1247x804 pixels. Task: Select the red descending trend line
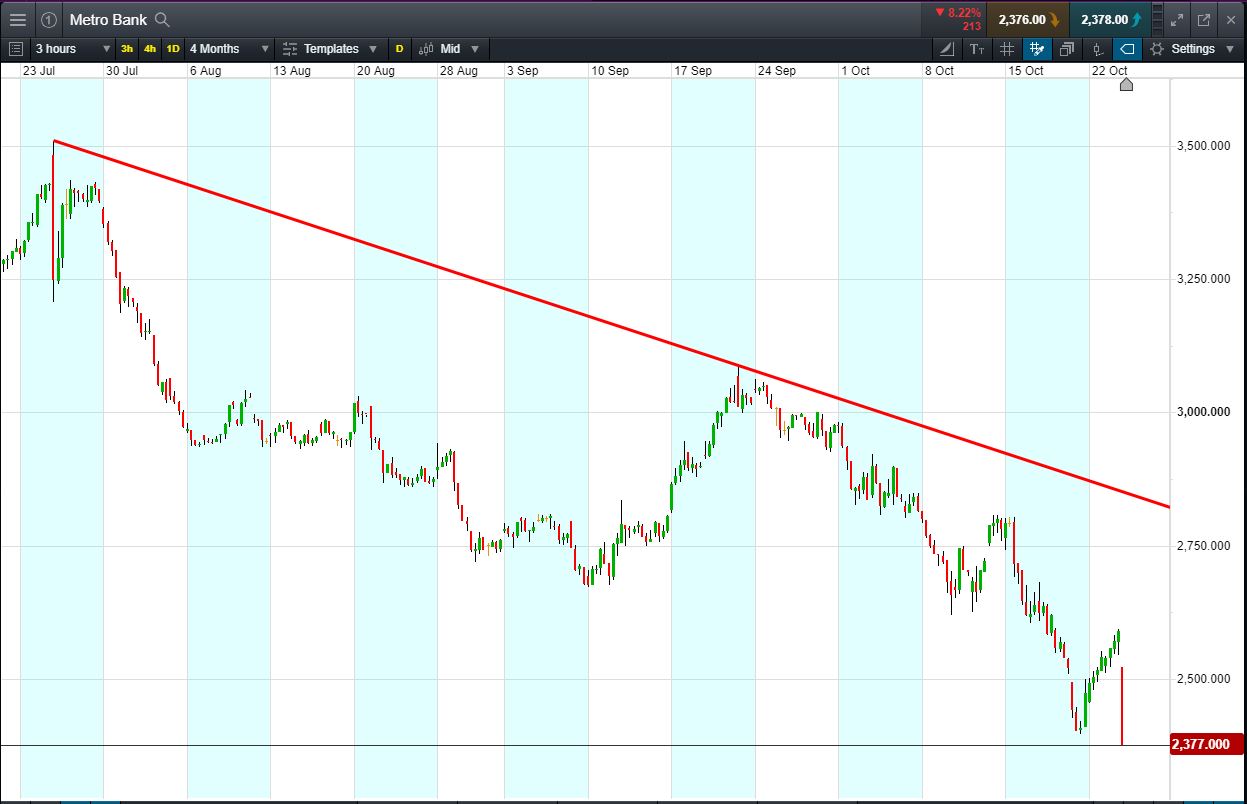pos(611,324)
